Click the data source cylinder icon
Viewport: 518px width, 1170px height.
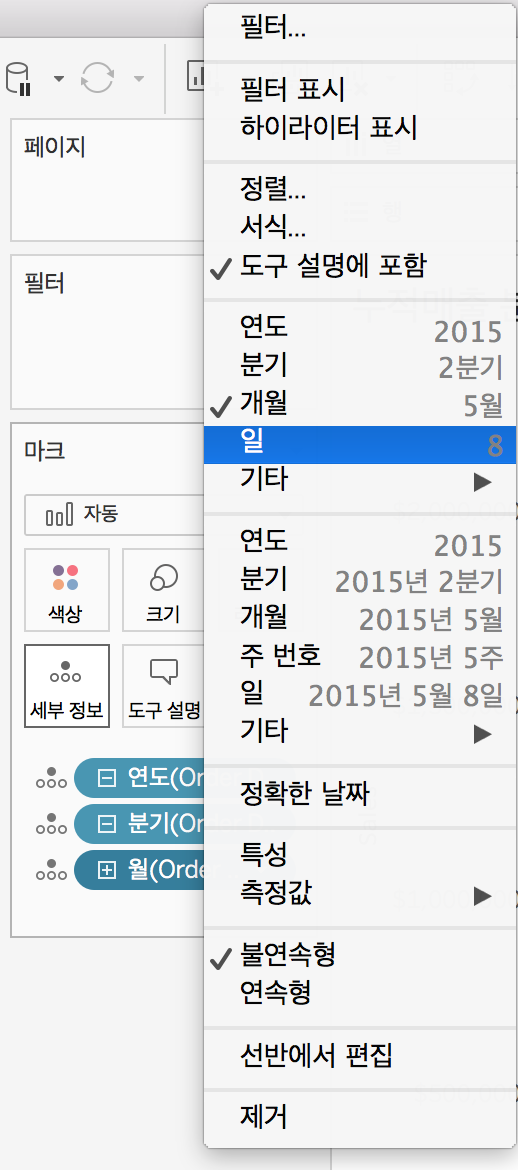[x=20, y=79]
